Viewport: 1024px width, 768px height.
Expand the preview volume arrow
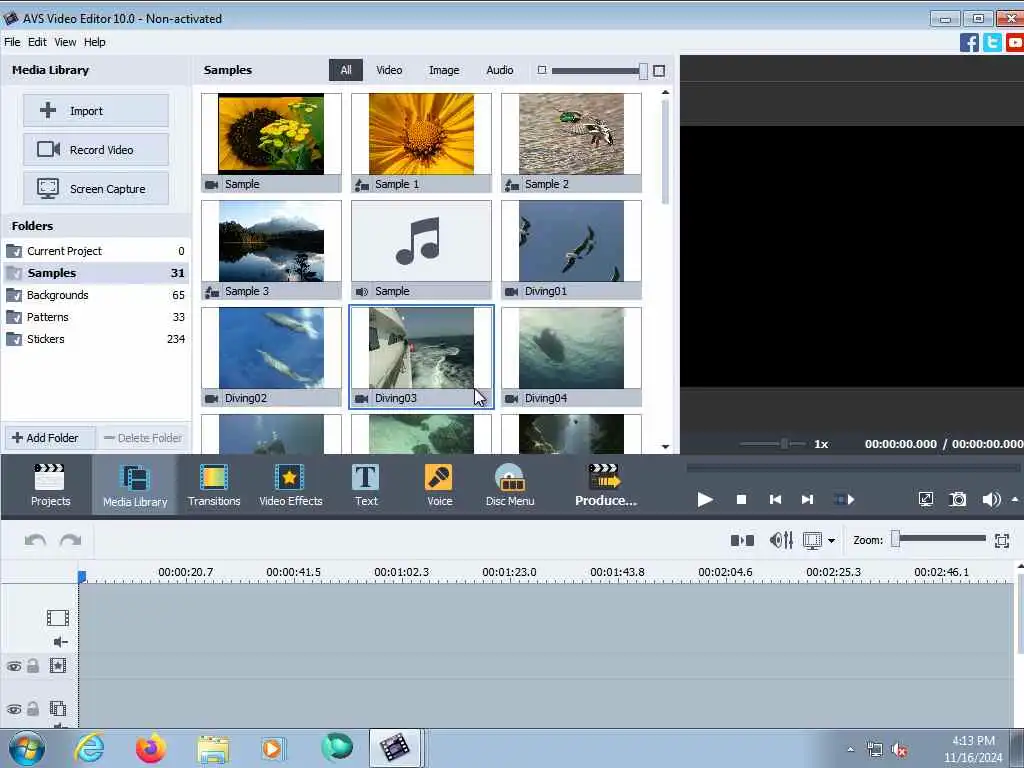(x=1014, y=500)
